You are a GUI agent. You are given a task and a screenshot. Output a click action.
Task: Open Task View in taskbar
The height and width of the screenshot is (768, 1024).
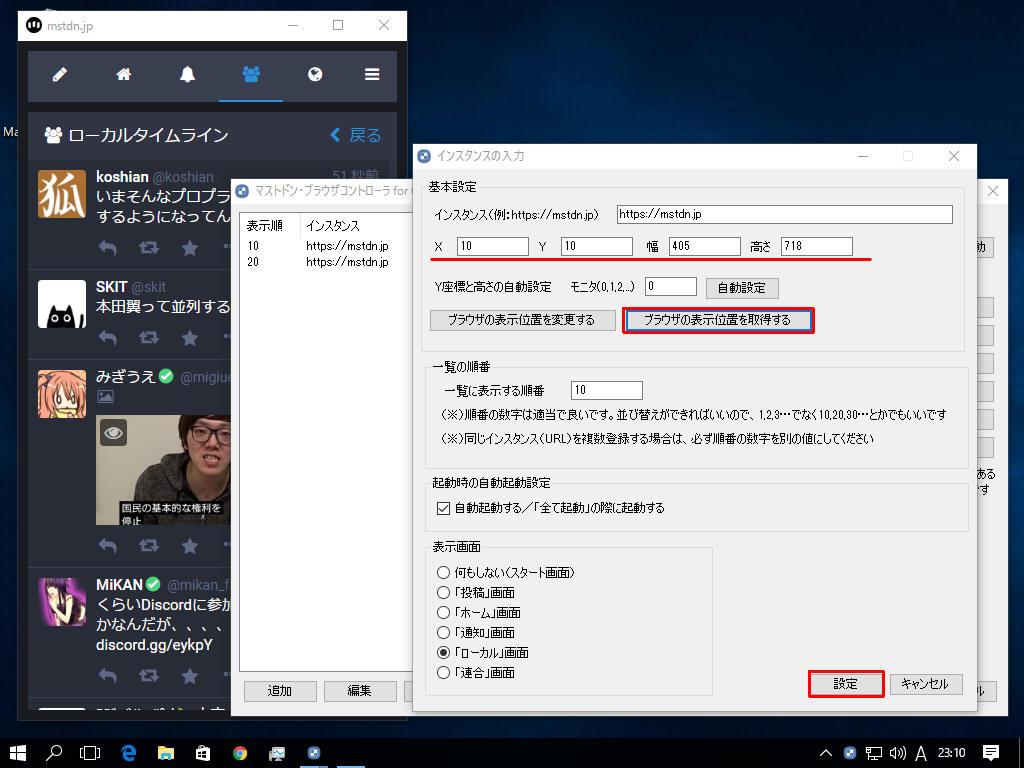89,753
